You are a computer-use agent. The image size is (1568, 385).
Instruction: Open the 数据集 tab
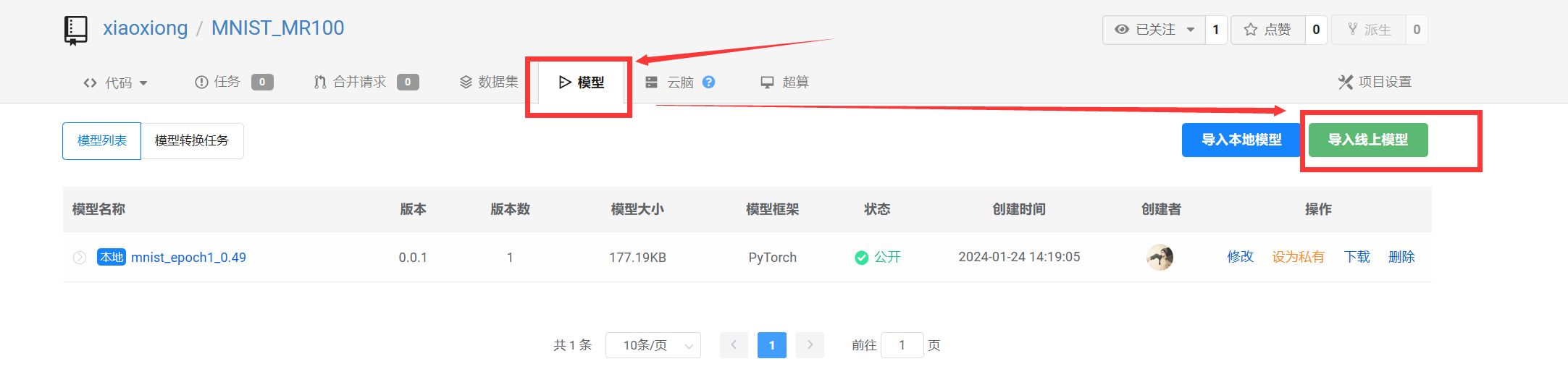click(489, 82)
